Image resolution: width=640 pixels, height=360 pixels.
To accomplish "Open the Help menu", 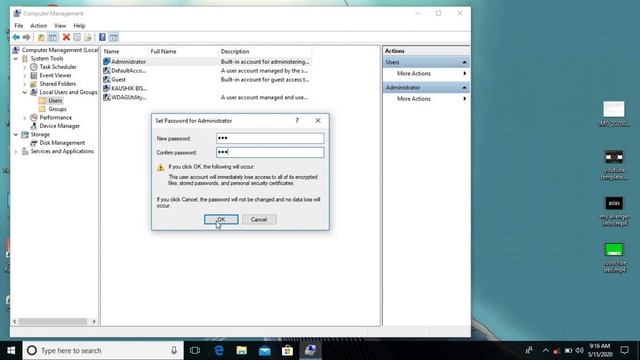I will click(x=79, y=26).
